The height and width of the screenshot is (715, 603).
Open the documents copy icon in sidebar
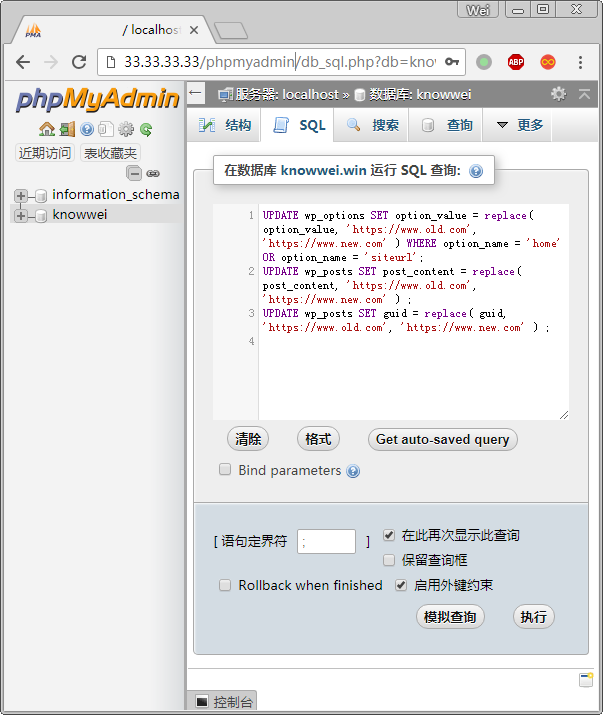(x=106, y=130)
